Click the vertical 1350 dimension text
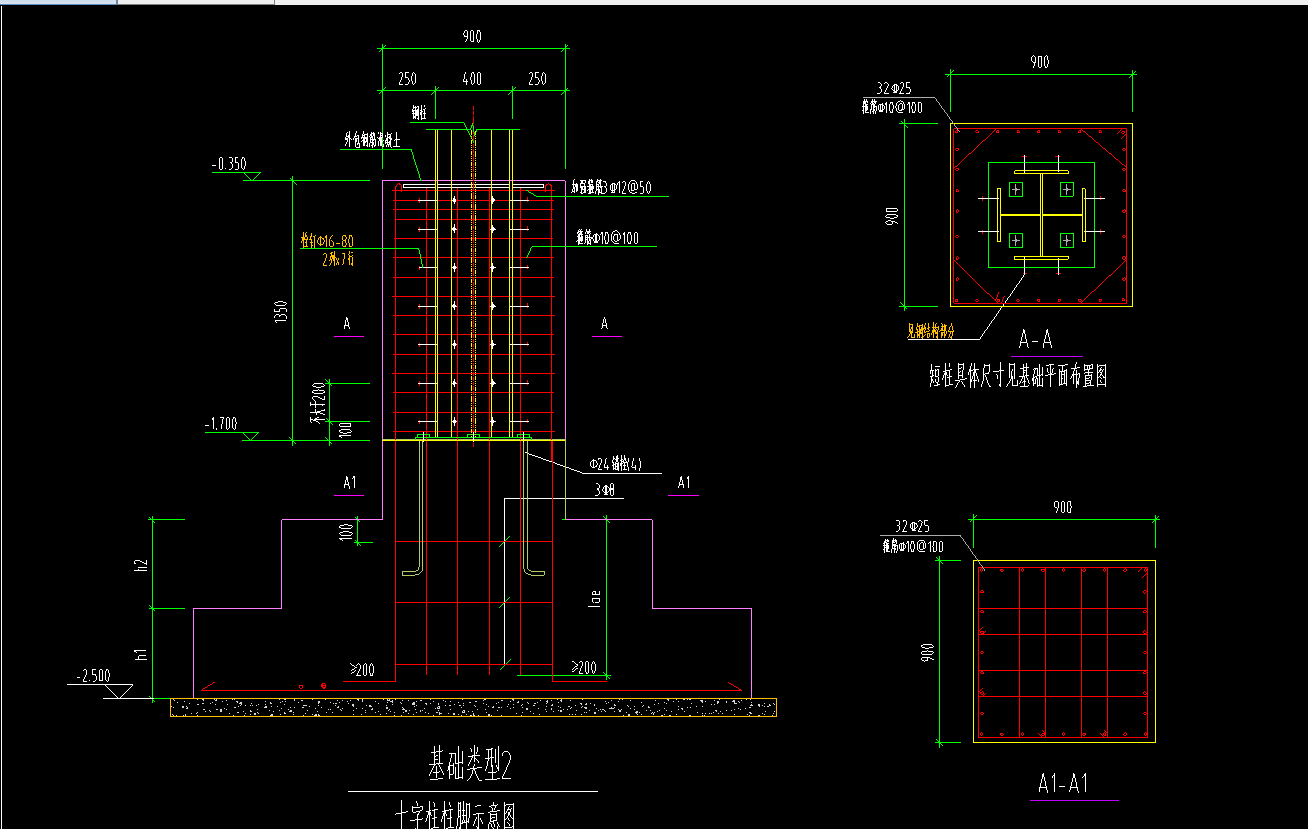This screenshot has height=829, width=1308. 283,311
